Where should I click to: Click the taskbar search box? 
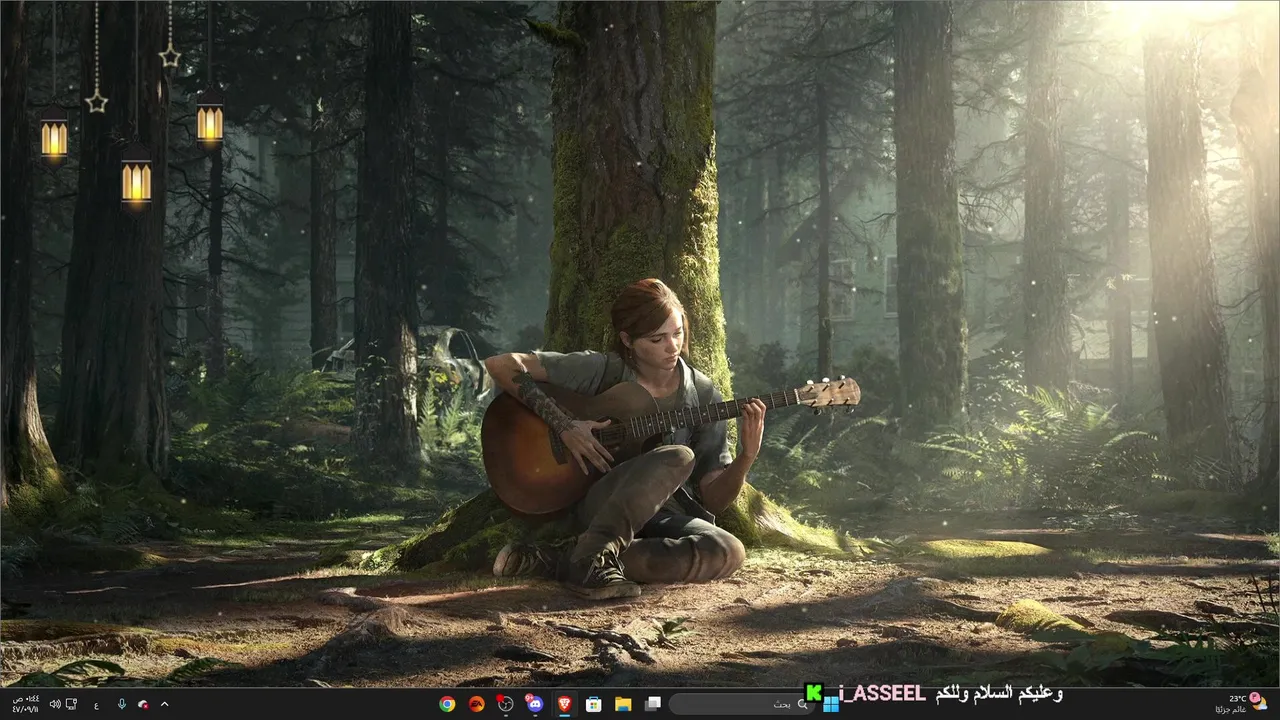tap(741, 704)
